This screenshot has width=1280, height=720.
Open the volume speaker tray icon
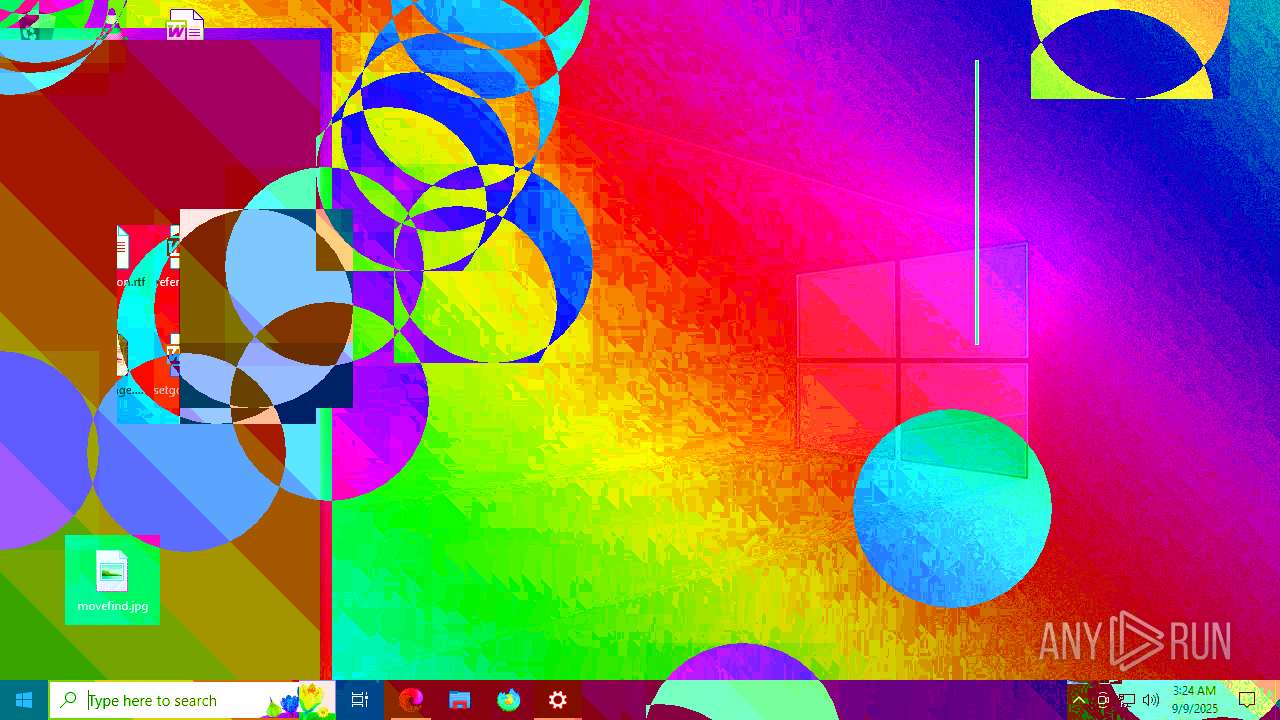click(x=1151, y=700)
